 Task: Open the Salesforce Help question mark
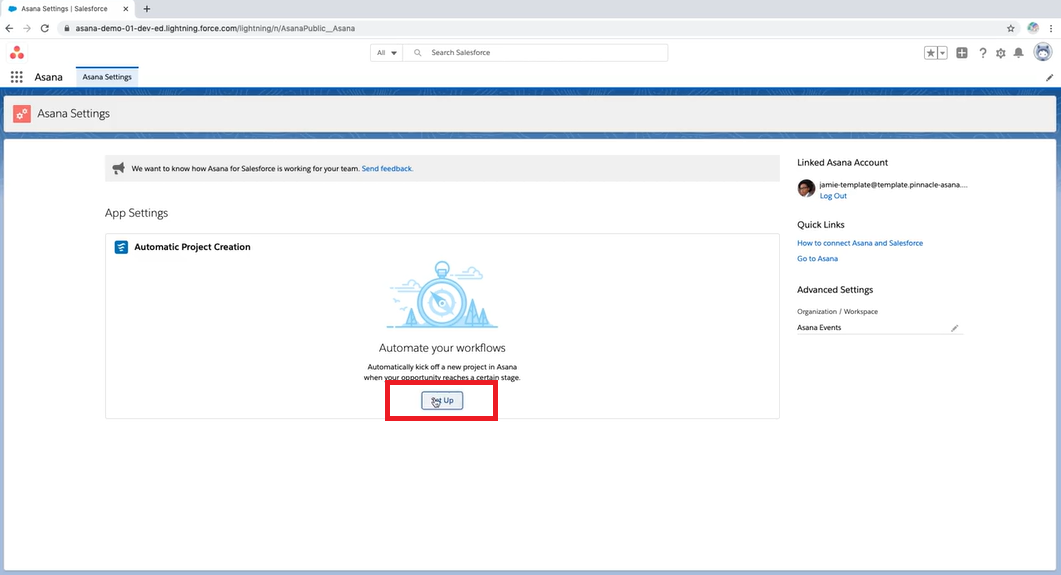click(983, 53)
